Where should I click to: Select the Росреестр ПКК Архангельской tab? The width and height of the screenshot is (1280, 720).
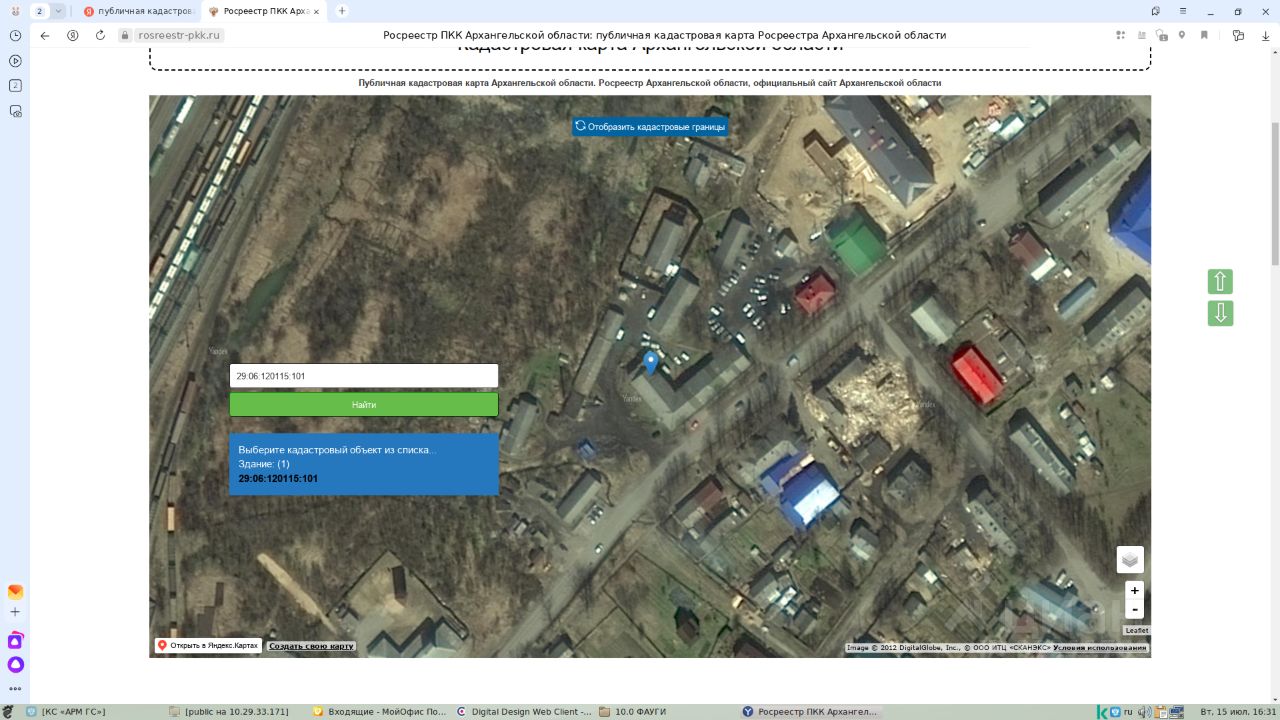point(262,11)
